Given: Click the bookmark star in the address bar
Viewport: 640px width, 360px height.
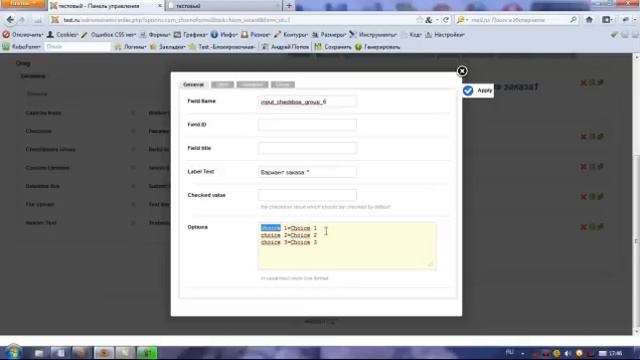Looking at the screenshot, I should 420,20.
